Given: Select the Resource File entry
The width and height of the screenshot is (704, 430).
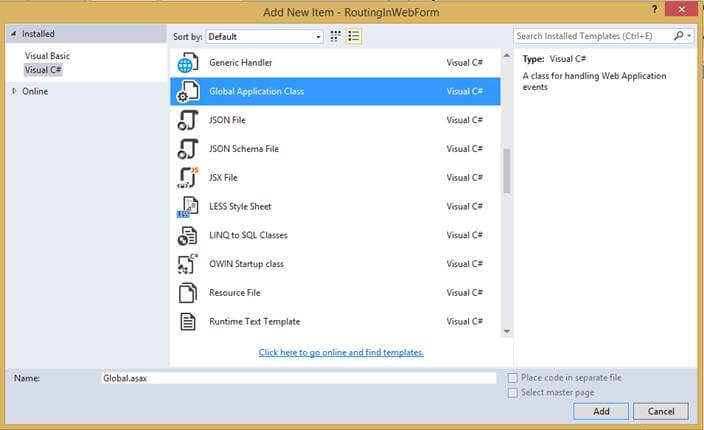Looking at the screenshot, I should (335, 293).
